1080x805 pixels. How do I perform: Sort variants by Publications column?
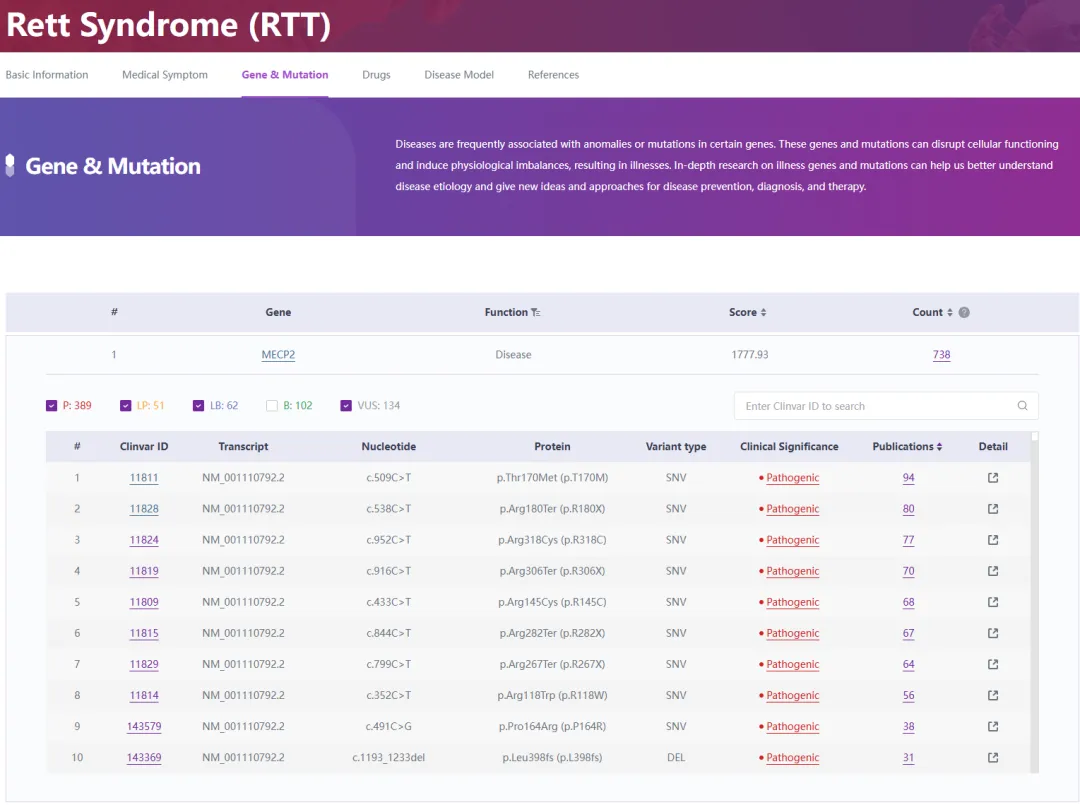(940, 447)
